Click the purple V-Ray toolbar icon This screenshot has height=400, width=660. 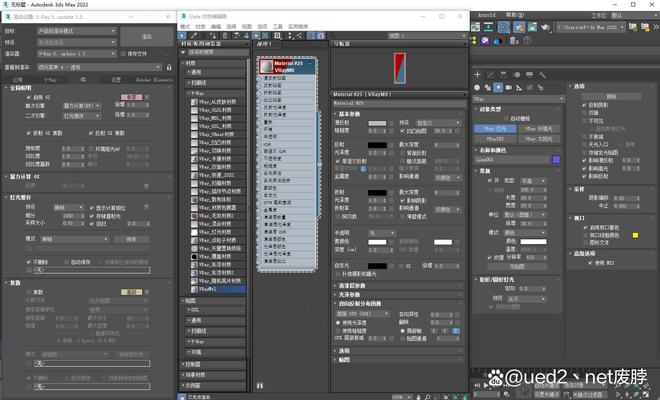pos(485,40)
